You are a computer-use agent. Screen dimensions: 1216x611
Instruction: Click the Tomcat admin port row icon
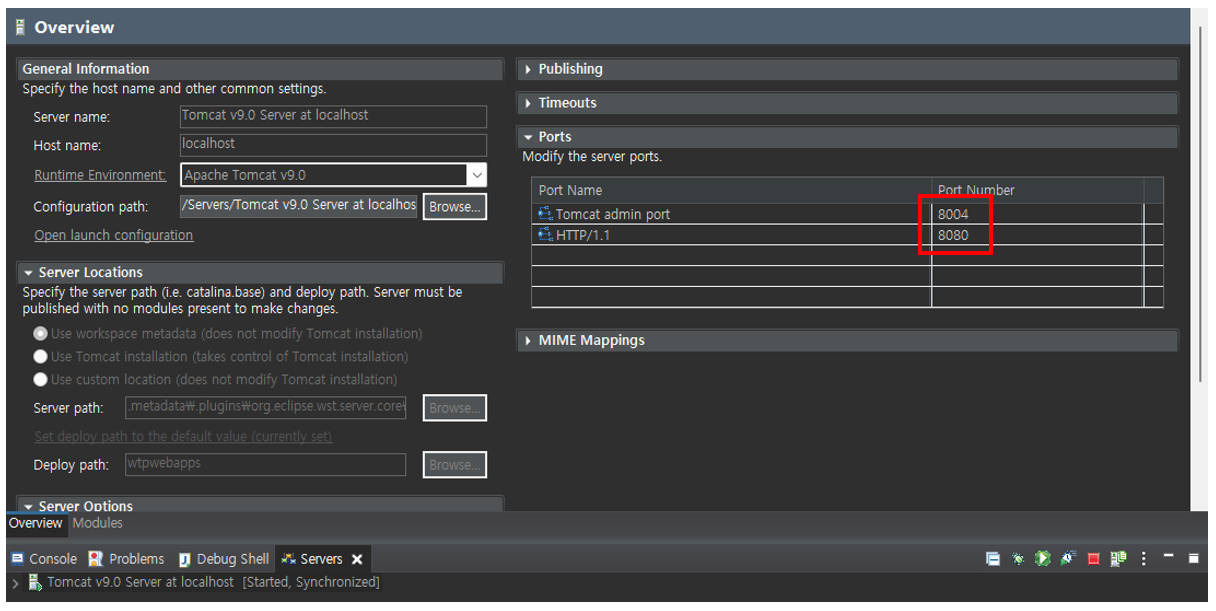click(x=545, y=214)
